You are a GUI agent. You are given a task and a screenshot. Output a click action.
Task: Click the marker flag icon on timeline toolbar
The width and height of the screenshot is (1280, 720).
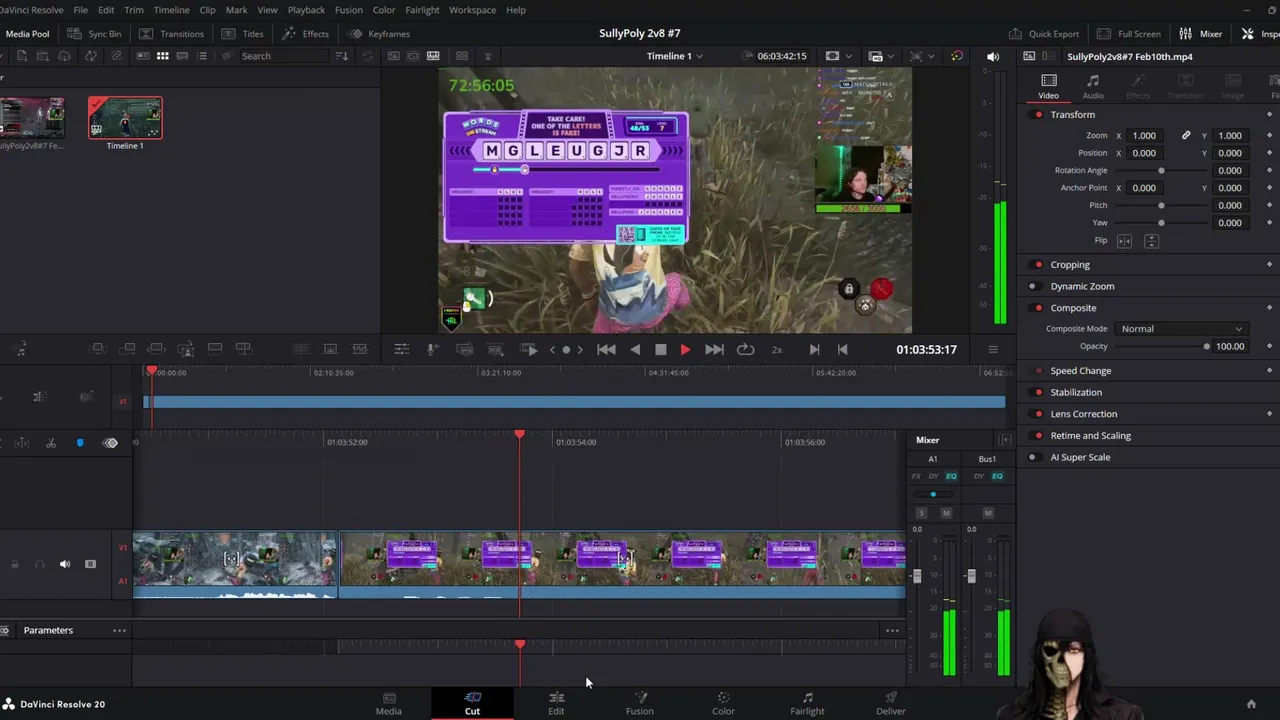click(80, 443)
